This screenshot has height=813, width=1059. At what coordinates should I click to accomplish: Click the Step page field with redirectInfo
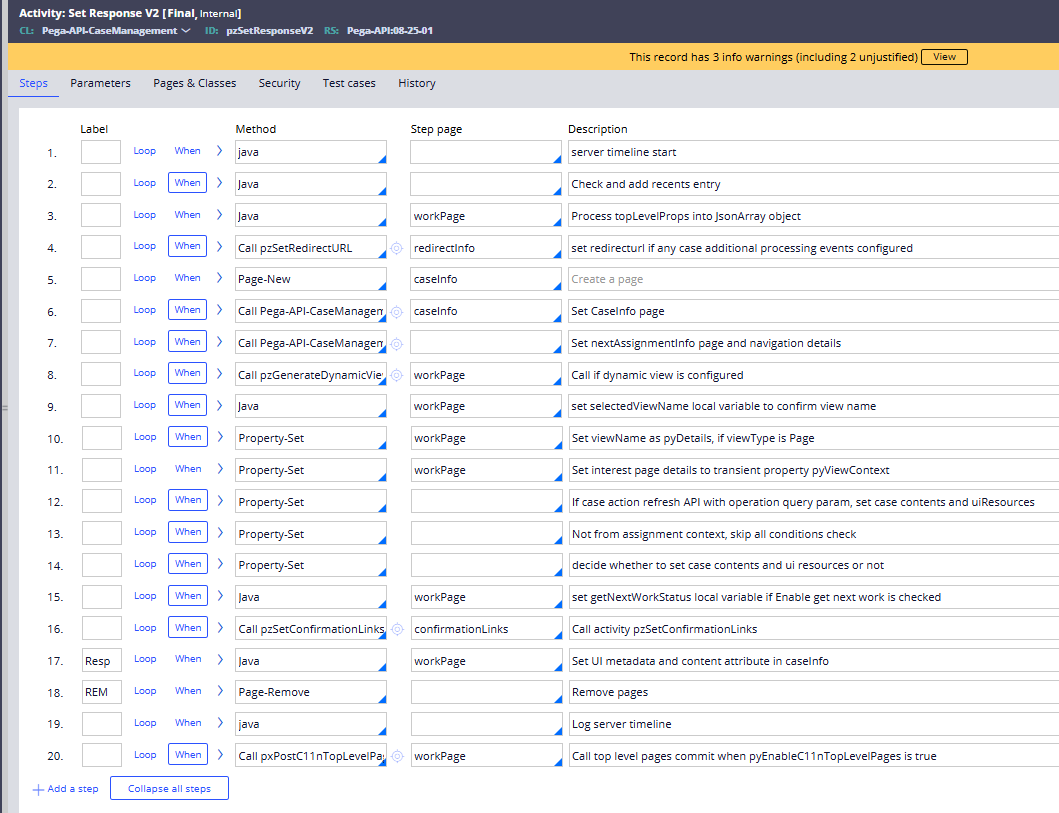pos(486,248)
